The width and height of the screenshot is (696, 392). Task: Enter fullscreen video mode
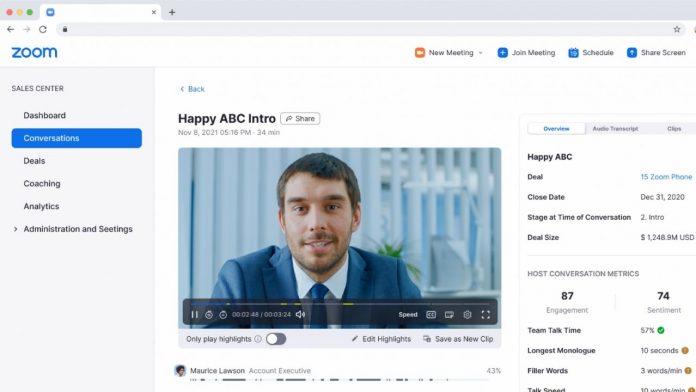point(485,314)
